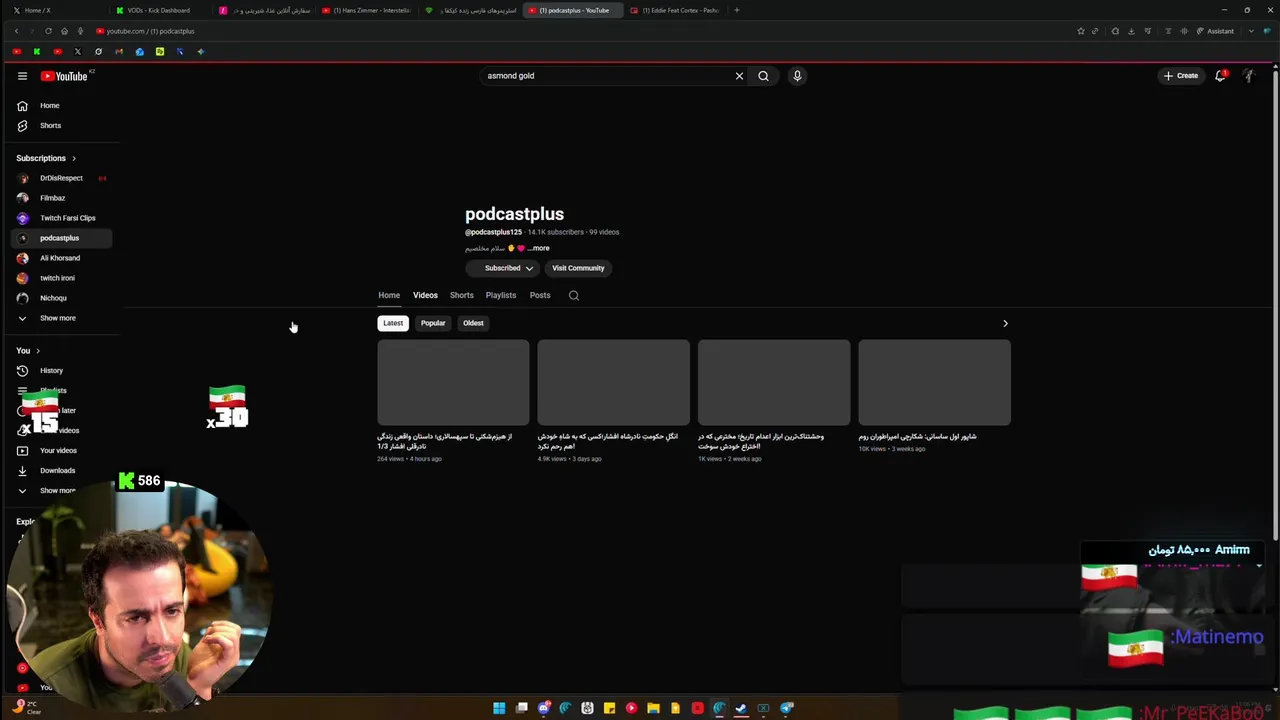
Task: Click the Create button
Action: tap(1181, 76)
